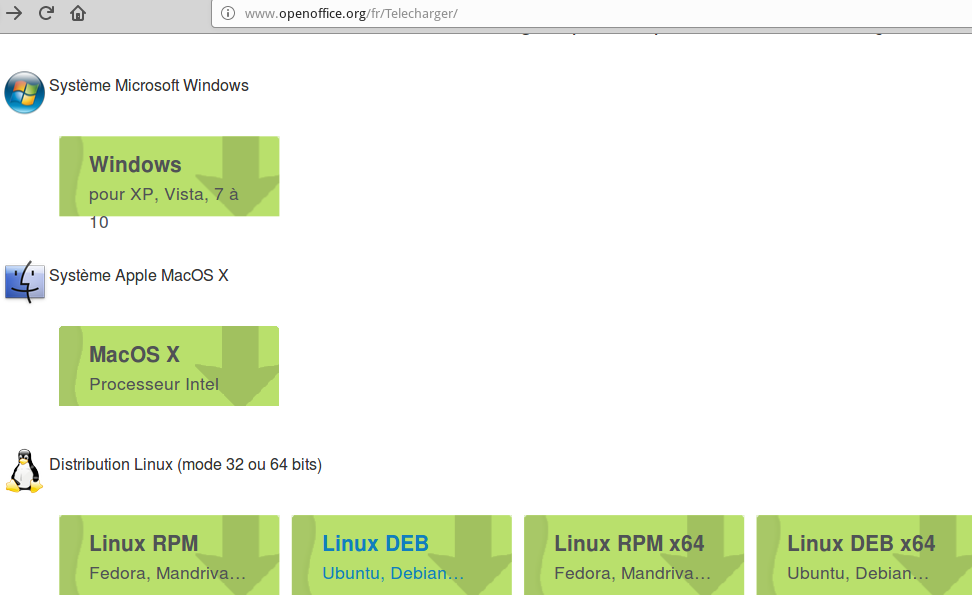
Task: Download the Linux RPM Fedora, Mandriva package
Action: (x=169, y=555)
